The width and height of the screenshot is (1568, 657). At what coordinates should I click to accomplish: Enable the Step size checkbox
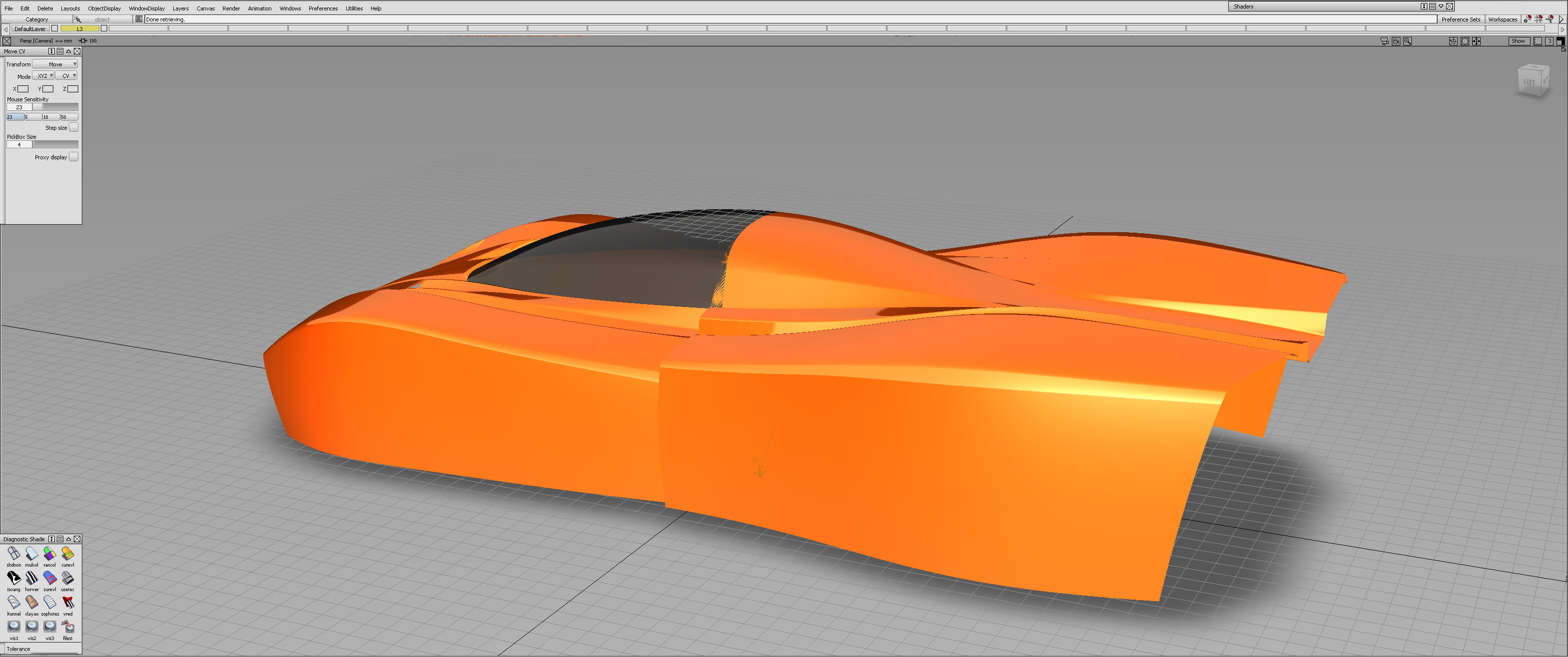pyautogui.click(x=73, y=128)
